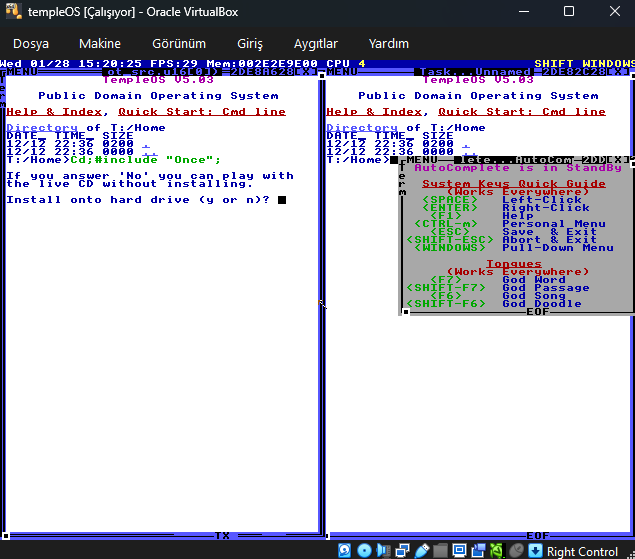Open Quick Start: Cmd line in right window
Viewport: 635px width, 559px height.
click(522, 112)
